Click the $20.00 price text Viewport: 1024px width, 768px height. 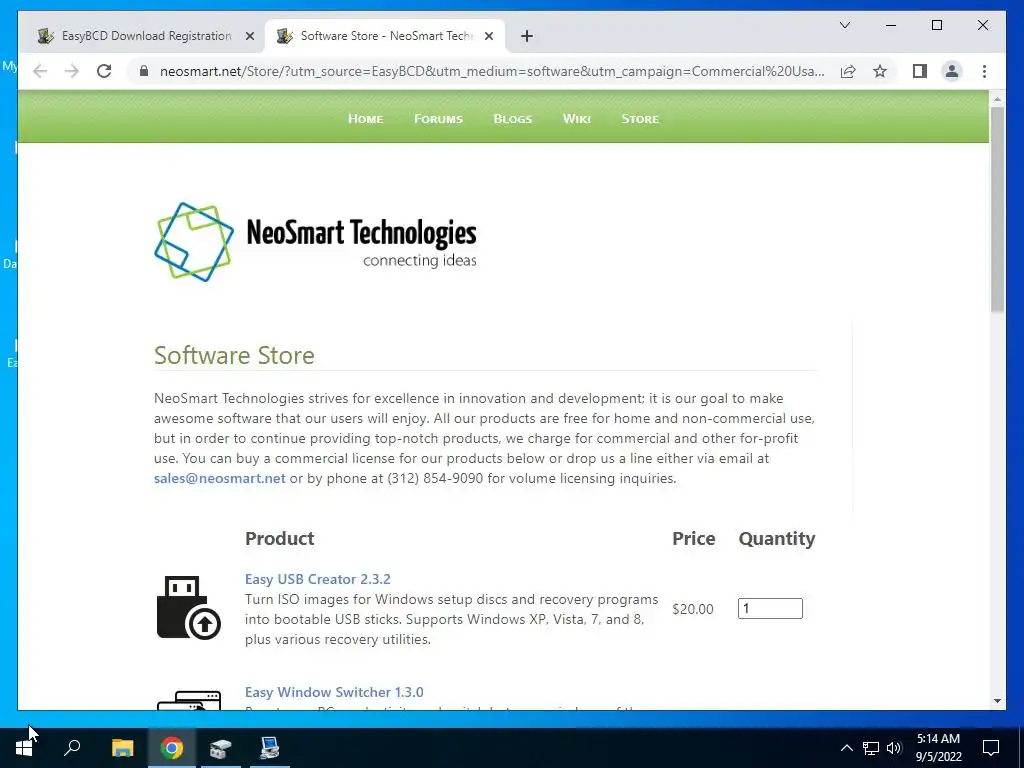pyautogui.click(x=692, y=609)
